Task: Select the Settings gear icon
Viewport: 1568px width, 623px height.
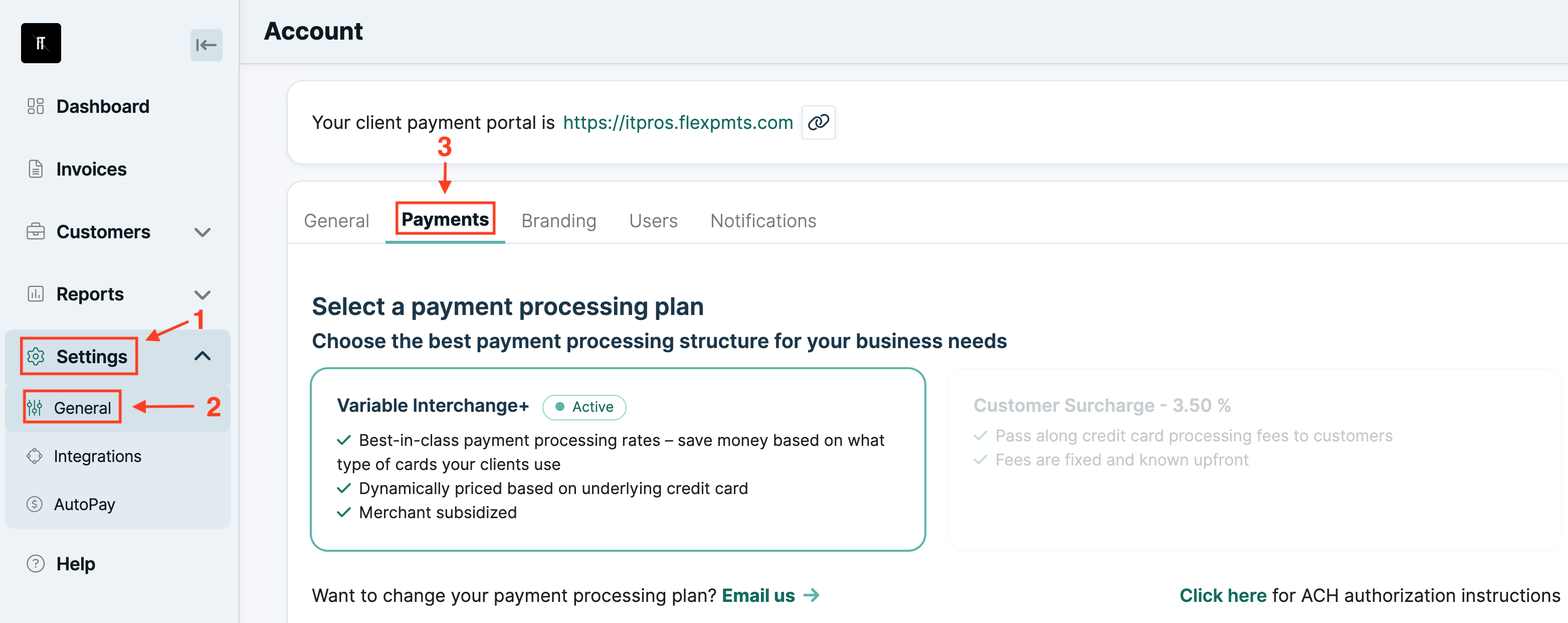Action: point(36,357)
